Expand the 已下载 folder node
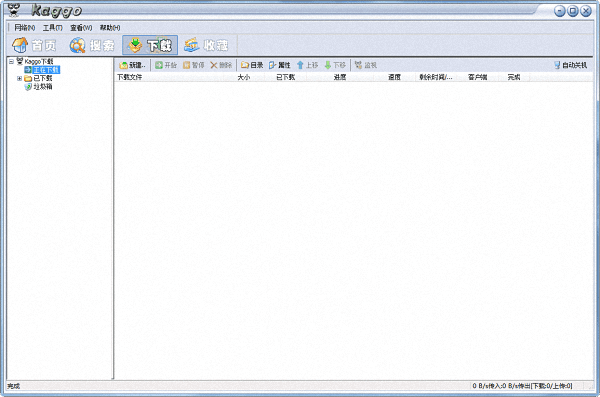600x397 pixels. click(x=20, y=78)
